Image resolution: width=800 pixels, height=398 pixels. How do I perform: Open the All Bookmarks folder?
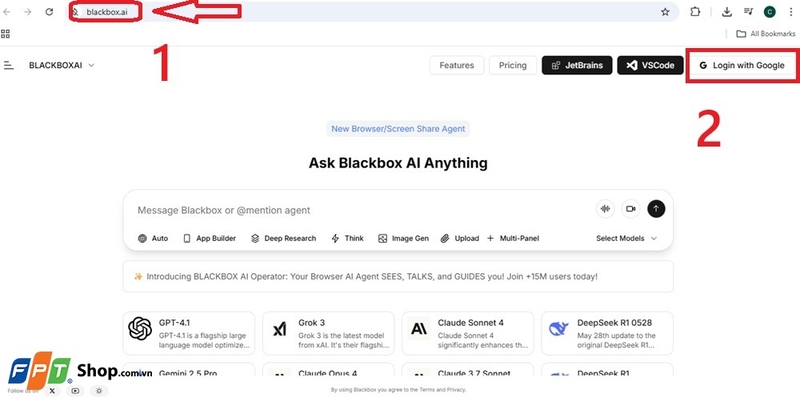point(766,34)
